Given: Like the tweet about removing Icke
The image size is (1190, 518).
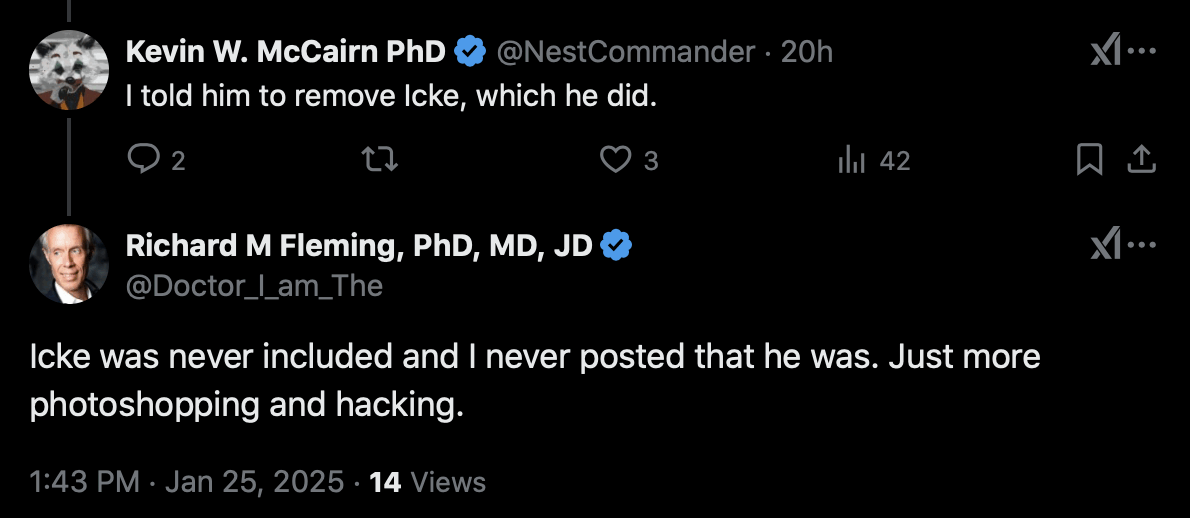Looking at the screenshot, I should tap(616, 160).
